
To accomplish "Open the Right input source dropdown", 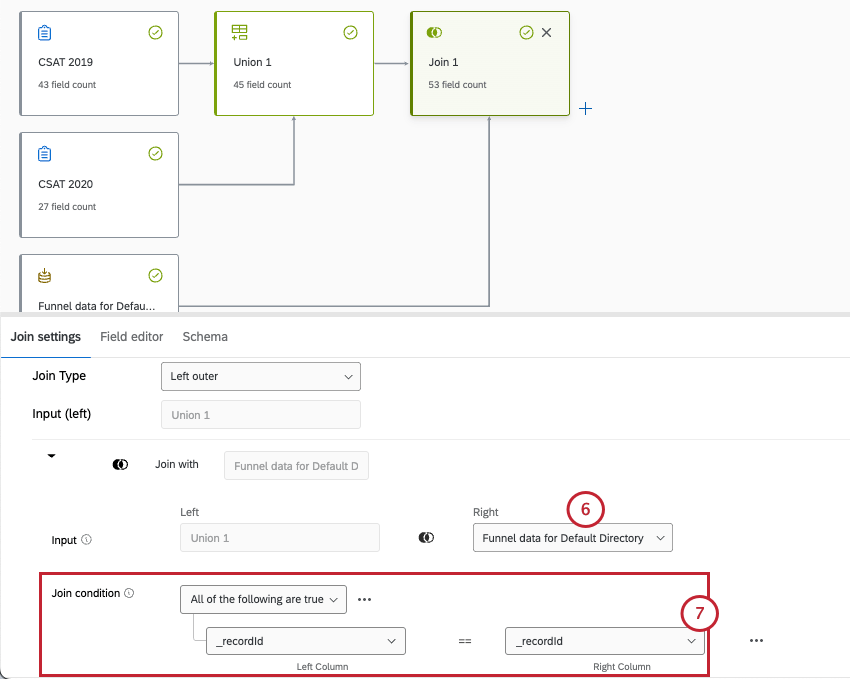I will coord(572,538).
